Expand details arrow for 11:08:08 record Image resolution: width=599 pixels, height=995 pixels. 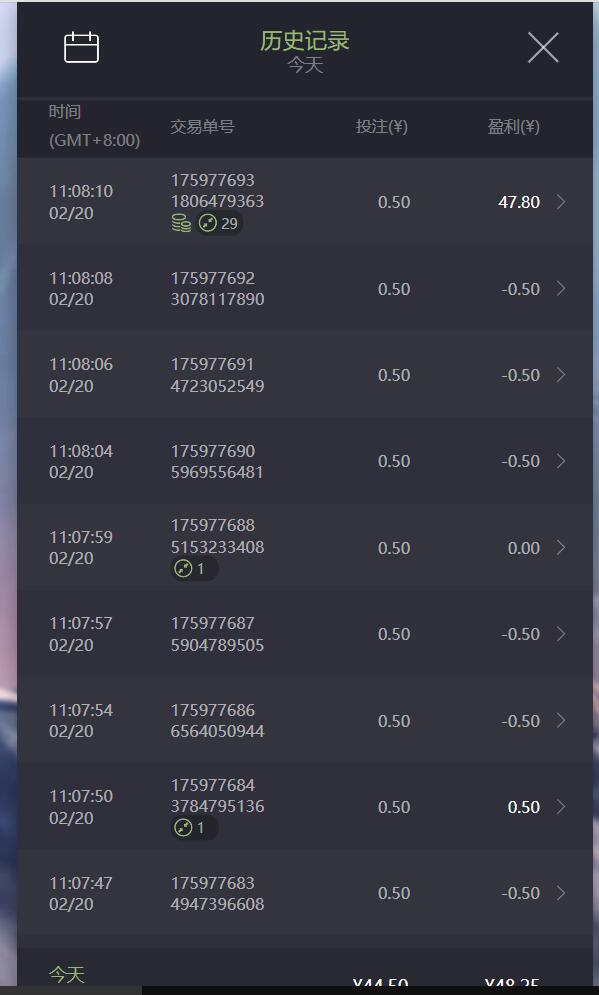561,289
